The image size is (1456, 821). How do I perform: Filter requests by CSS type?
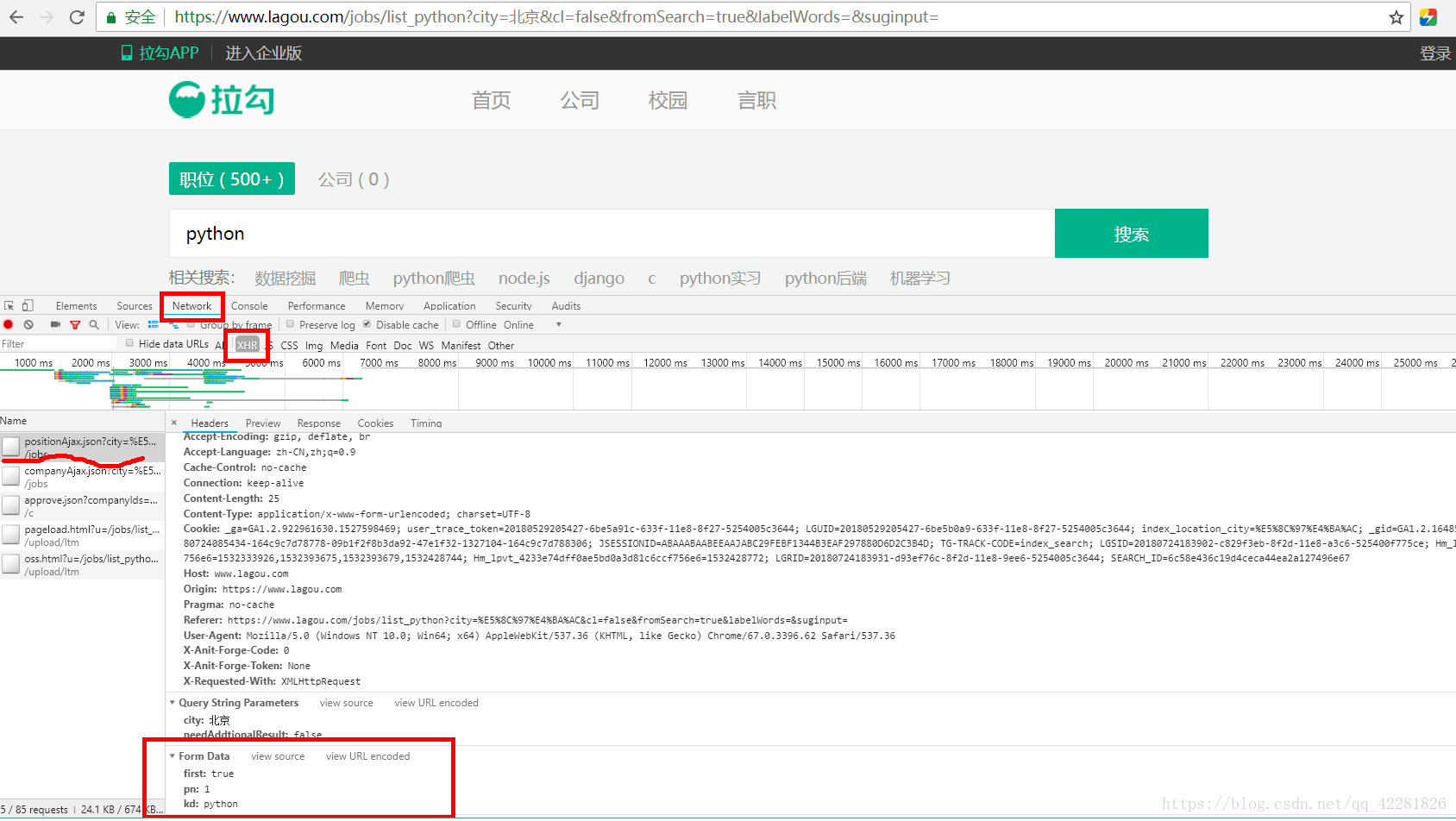click(289, 346)
